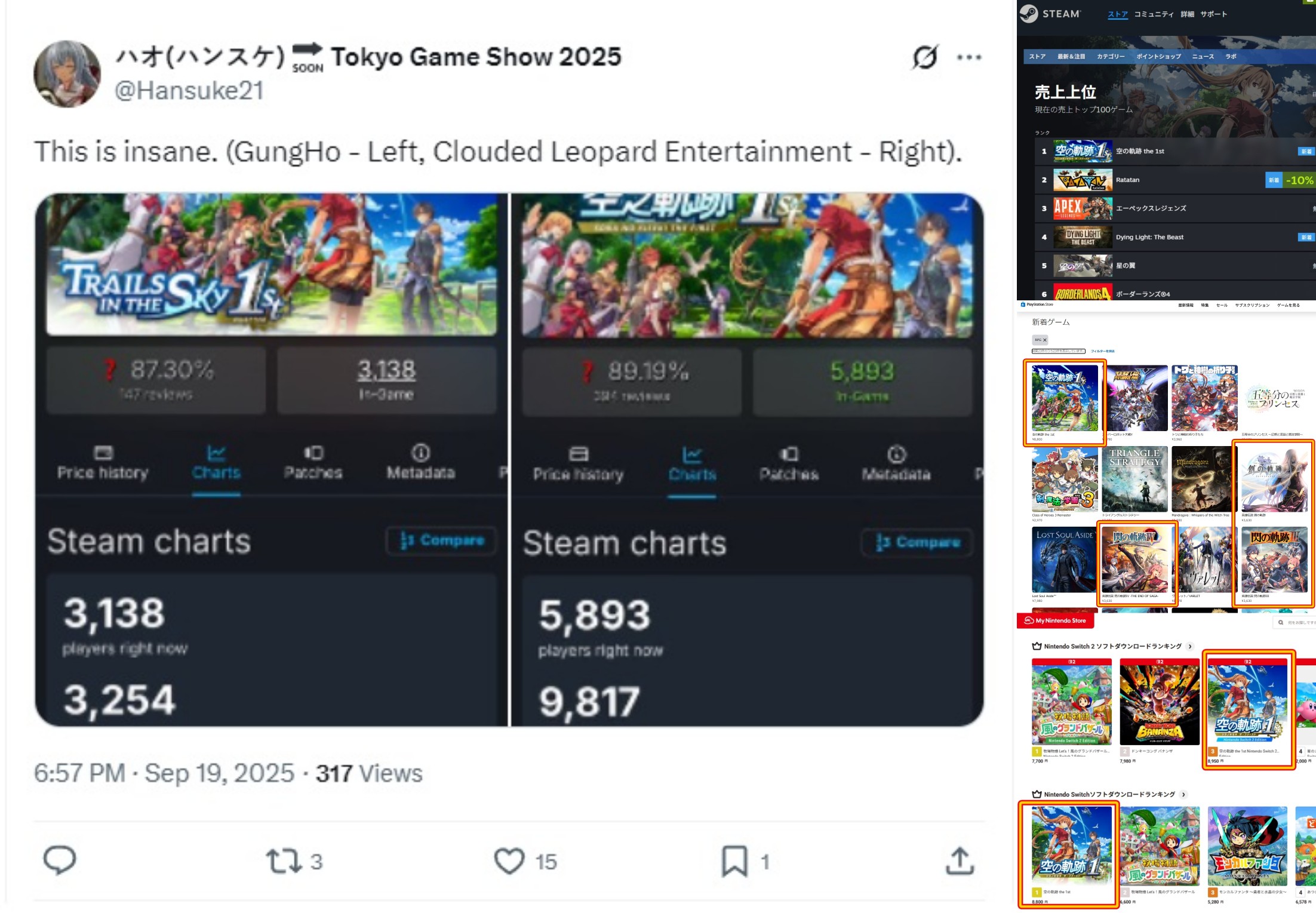Select the ストア tab in Steam header

pos(1118,14)
